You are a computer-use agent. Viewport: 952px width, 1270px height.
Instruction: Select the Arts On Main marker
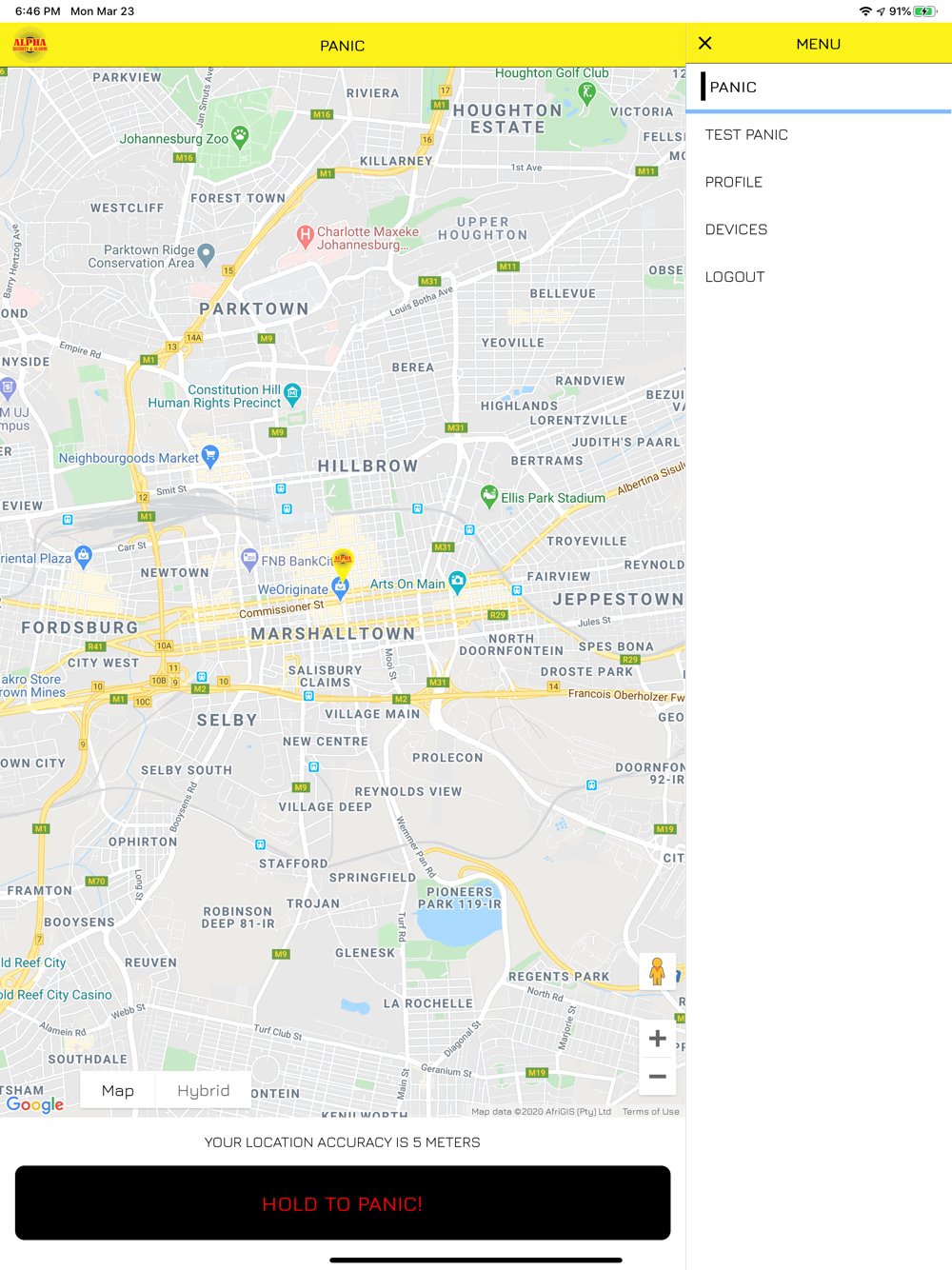pyautogui.click(x=457, y=582)
